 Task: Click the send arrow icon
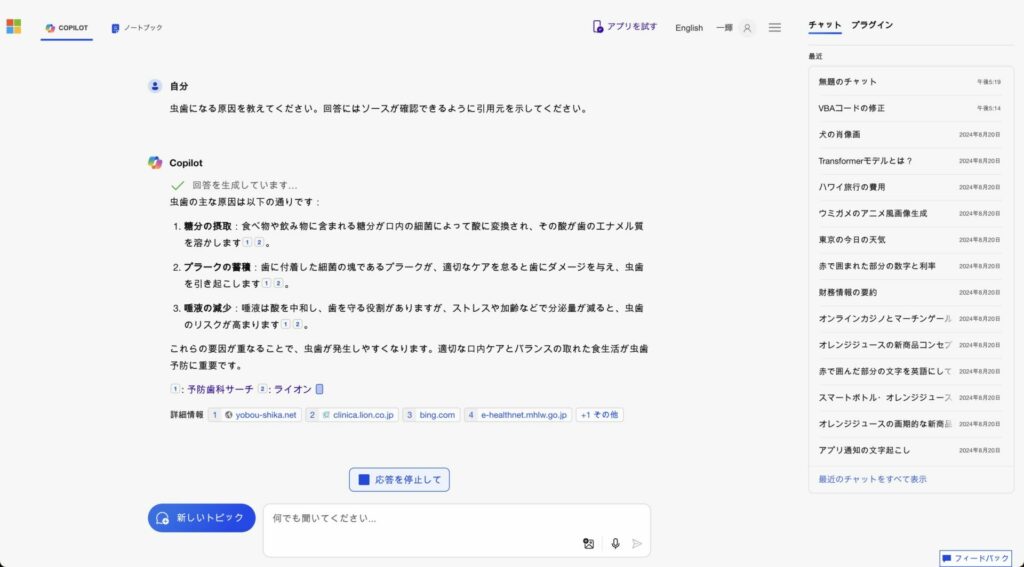pos(637,543)
